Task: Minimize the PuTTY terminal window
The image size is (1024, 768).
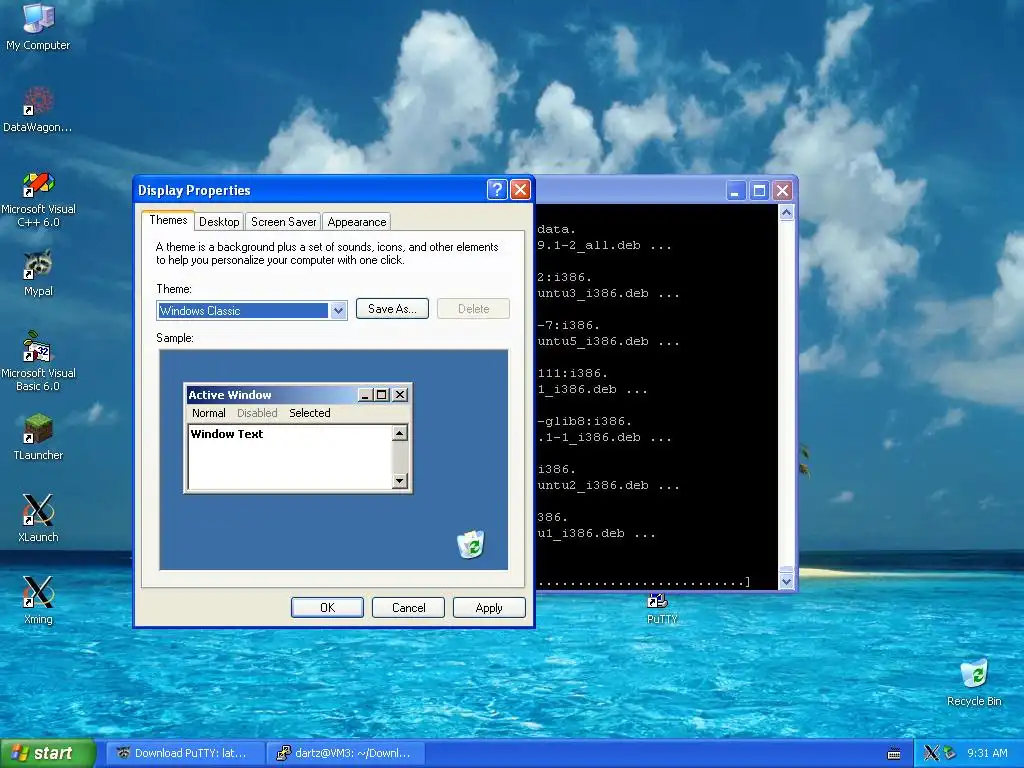Action: [x=735, y=191]
